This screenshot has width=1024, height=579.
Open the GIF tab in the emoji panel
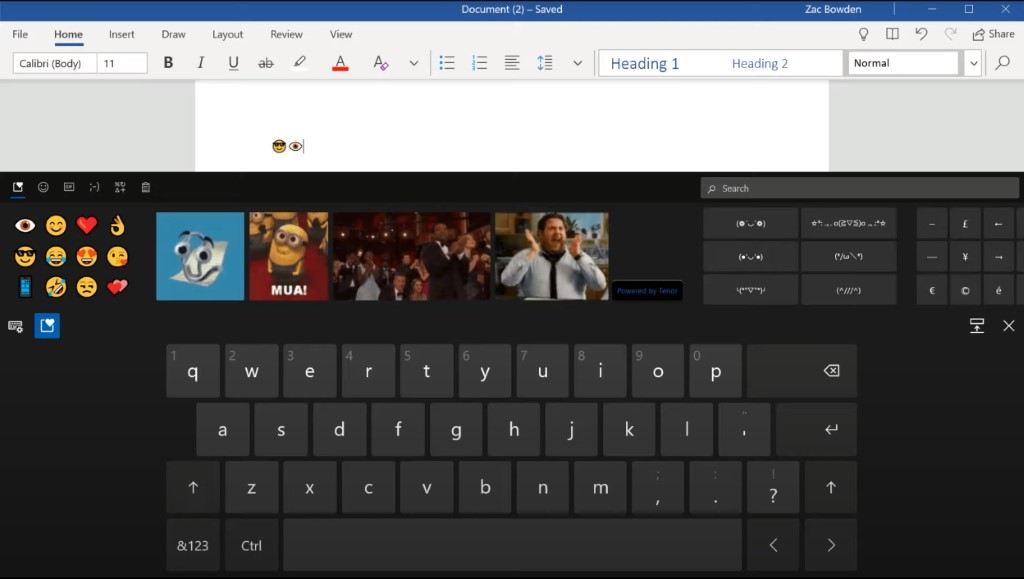point(69,187)
